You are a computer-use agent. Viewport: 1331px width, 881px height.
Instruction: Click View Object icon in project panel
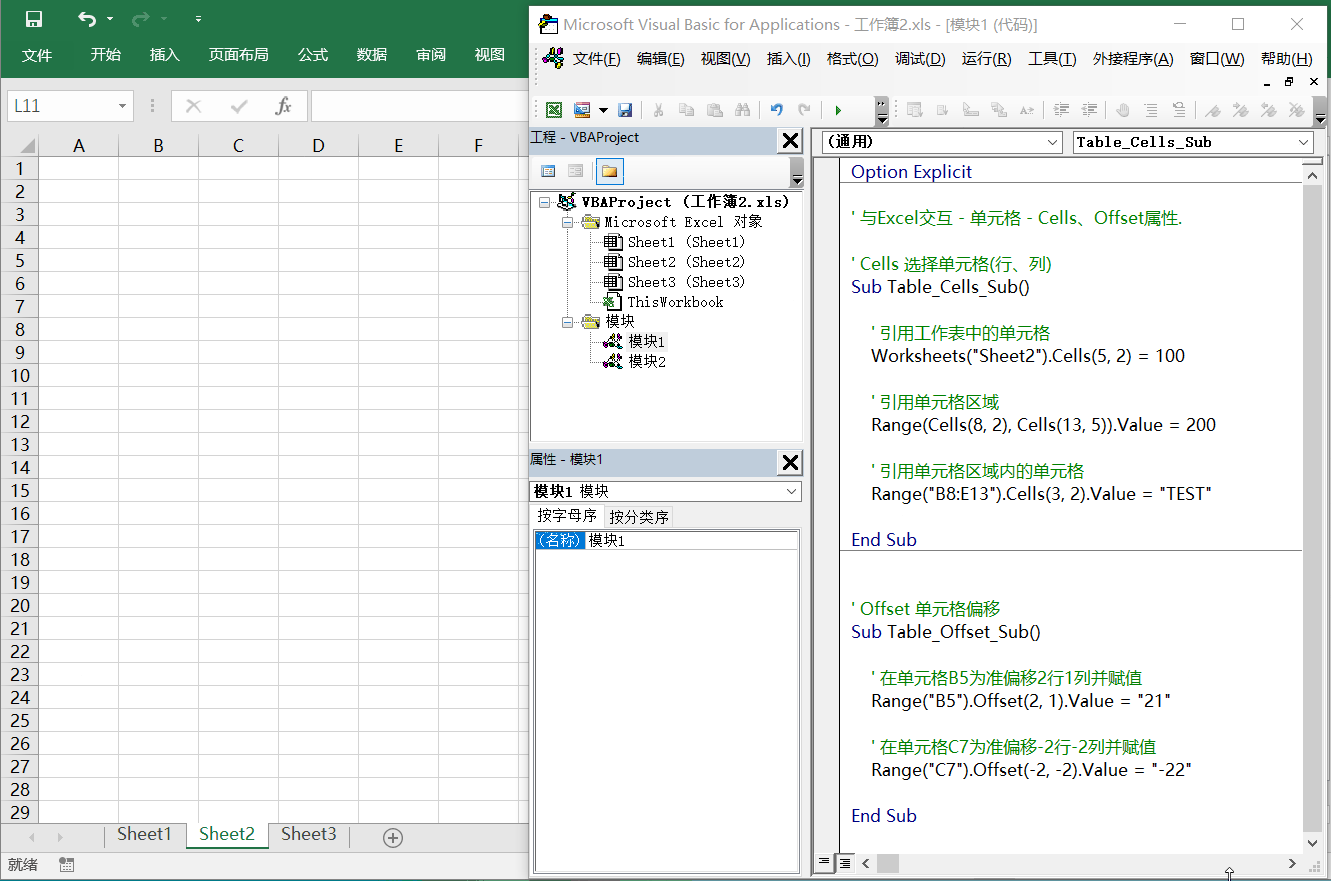[575, 171]
